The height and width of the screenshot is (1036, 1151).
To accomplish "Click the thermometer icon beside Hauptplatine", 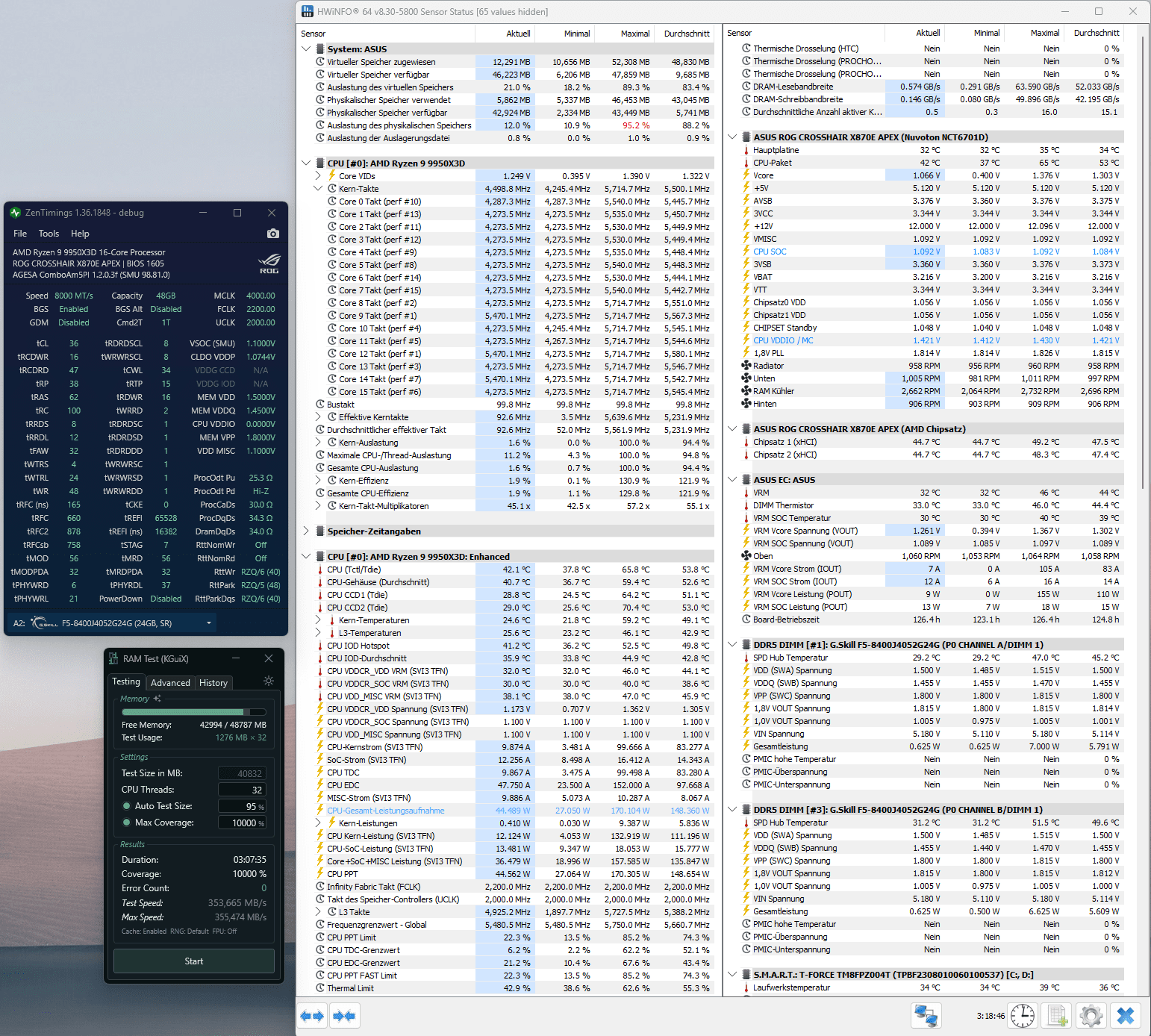I will coord(746,150).
